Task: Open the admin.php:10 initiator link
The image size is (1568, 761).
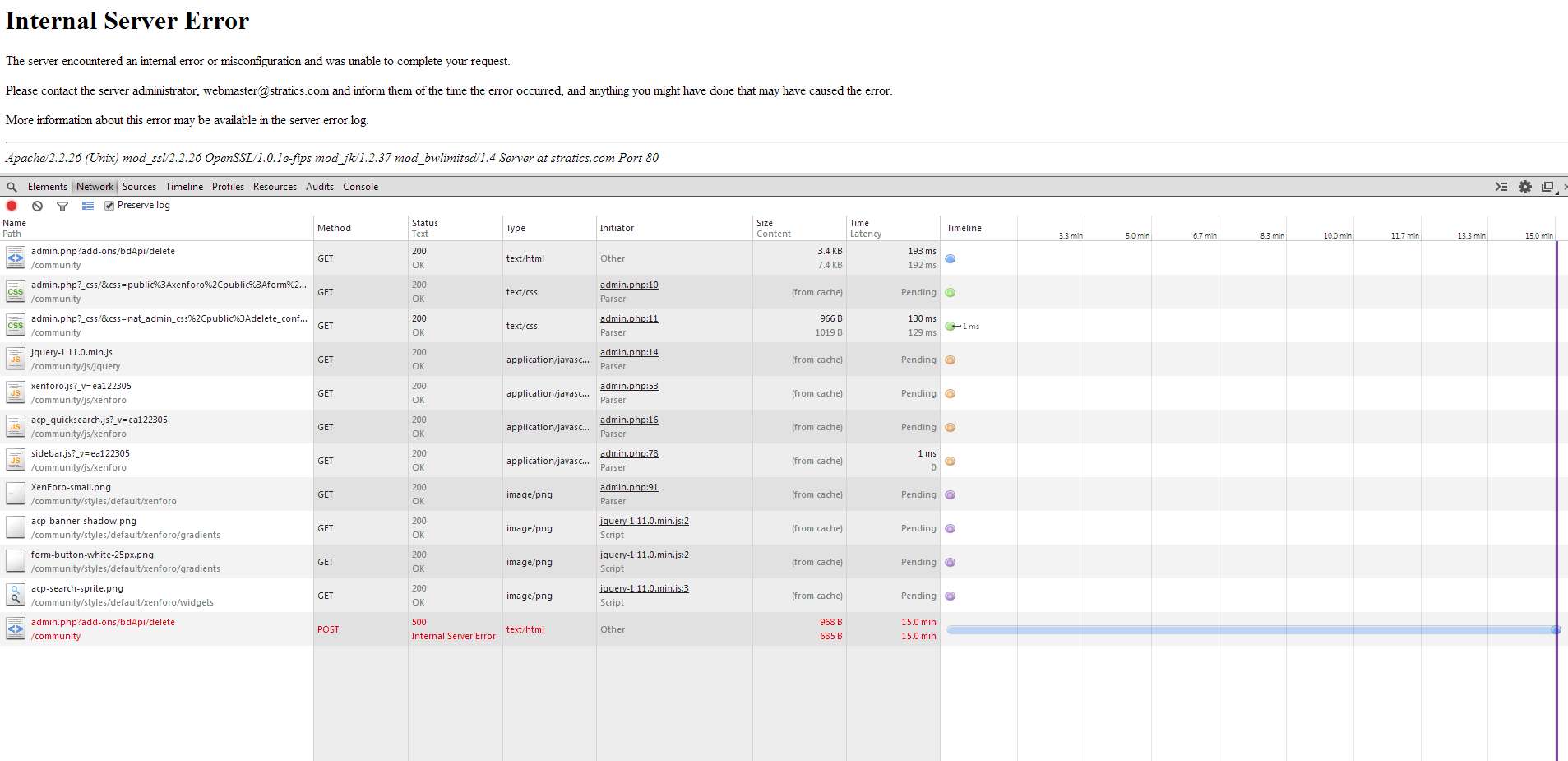Action: click(x=629, y=285)
